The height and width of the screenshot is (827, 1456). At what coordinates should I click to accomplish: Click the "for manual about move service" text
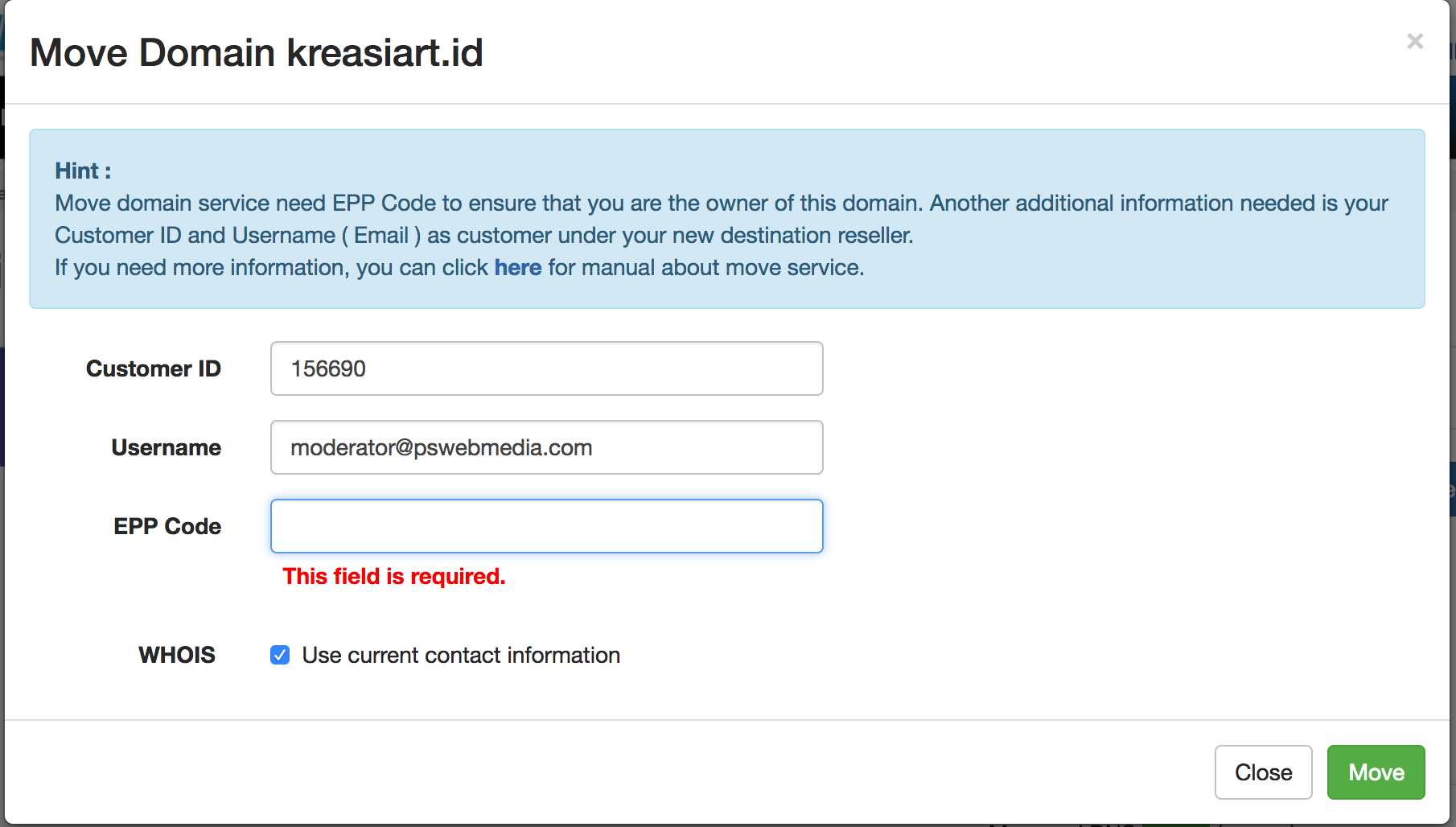click(705, 267)
